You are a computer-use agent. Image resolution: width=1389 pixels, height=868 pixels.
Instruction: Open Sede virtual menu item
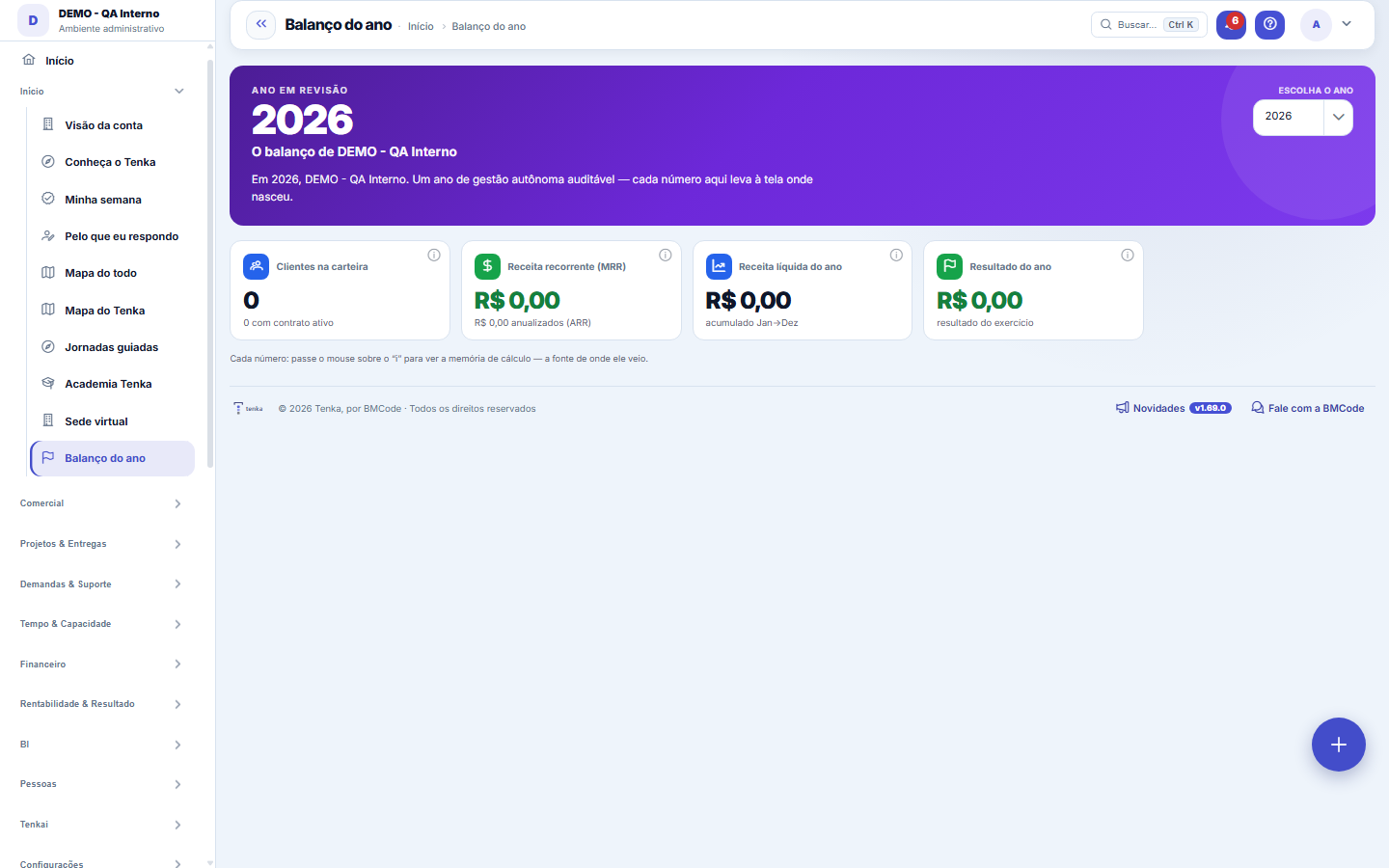112,421
